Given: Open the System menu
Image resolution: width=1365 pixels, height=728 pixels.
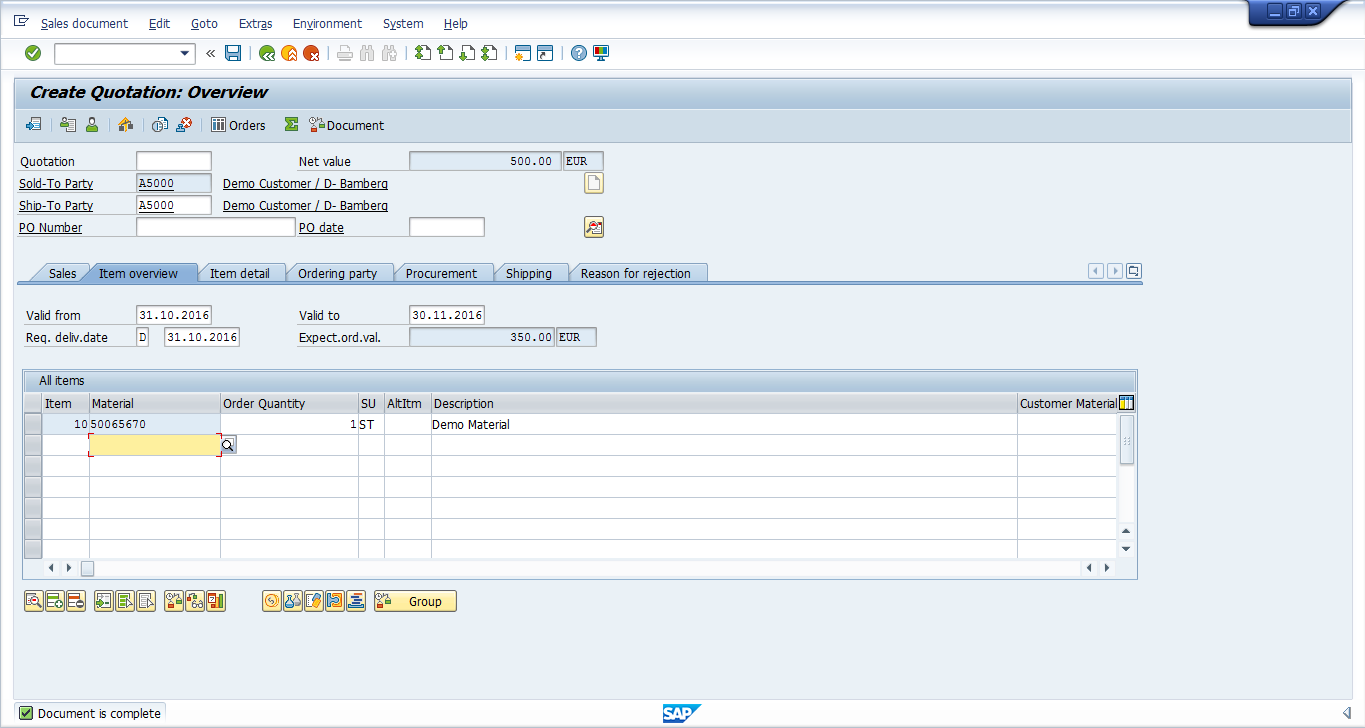Looking at the screenshot, I should (403, 23).
